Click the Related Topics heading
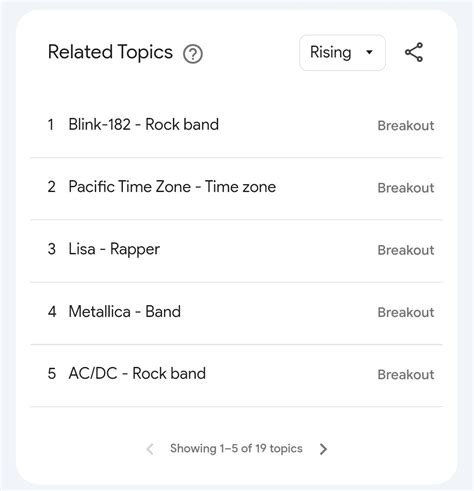 tap(110, 52)
